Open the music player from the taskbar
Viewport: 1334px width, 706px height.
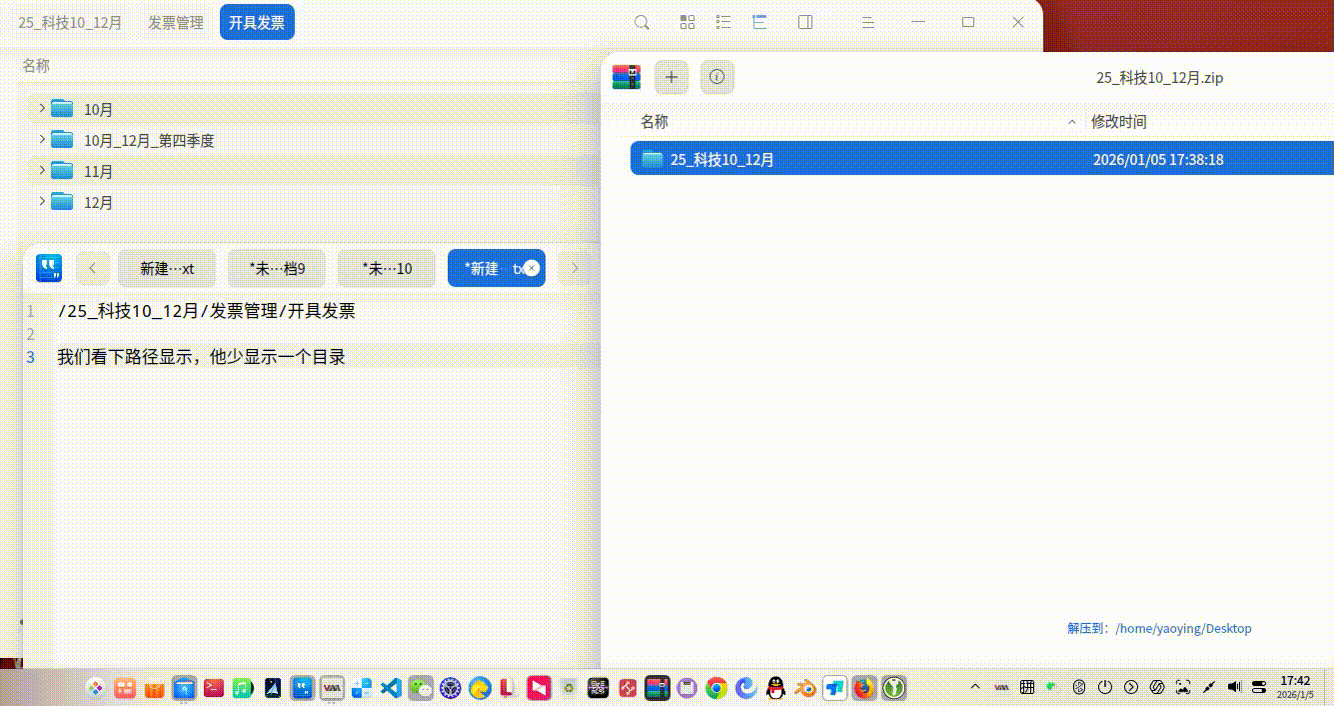tap(243, 688)
